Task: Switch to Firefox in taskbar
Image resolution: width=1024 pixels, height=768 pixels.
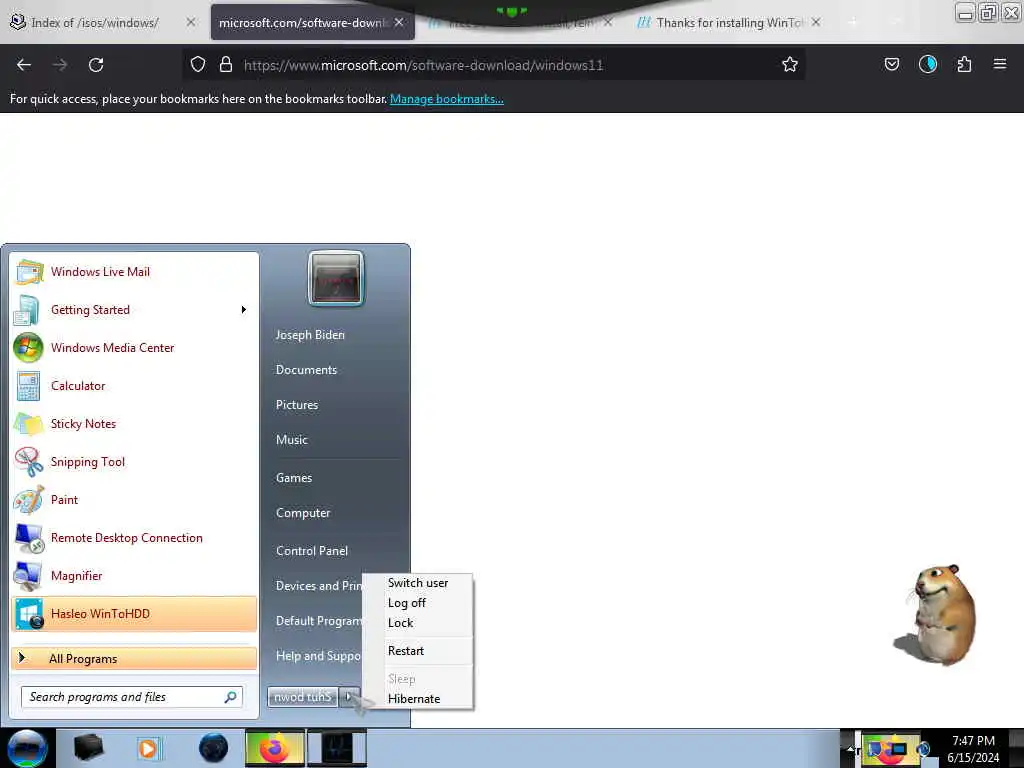Action: click(274, 748)
